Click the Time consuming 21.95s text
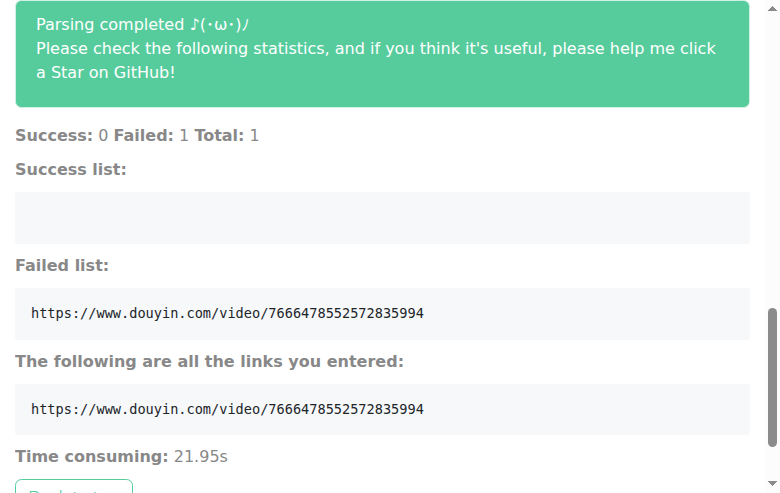Image resolution: width=780 pixels, height=493 pixels. [x=121, y=457]
